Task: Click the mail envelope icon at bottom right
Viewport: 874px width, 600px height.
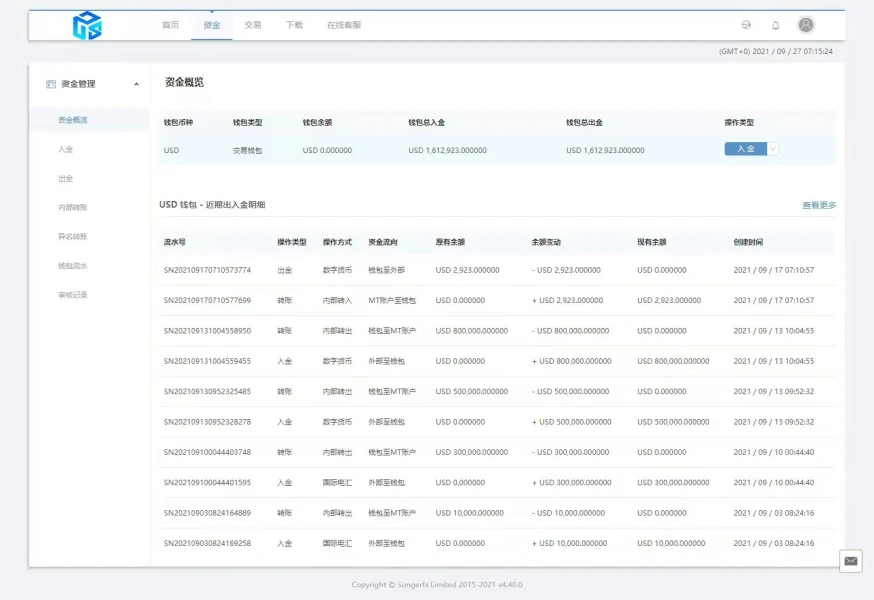Action: 851,561
